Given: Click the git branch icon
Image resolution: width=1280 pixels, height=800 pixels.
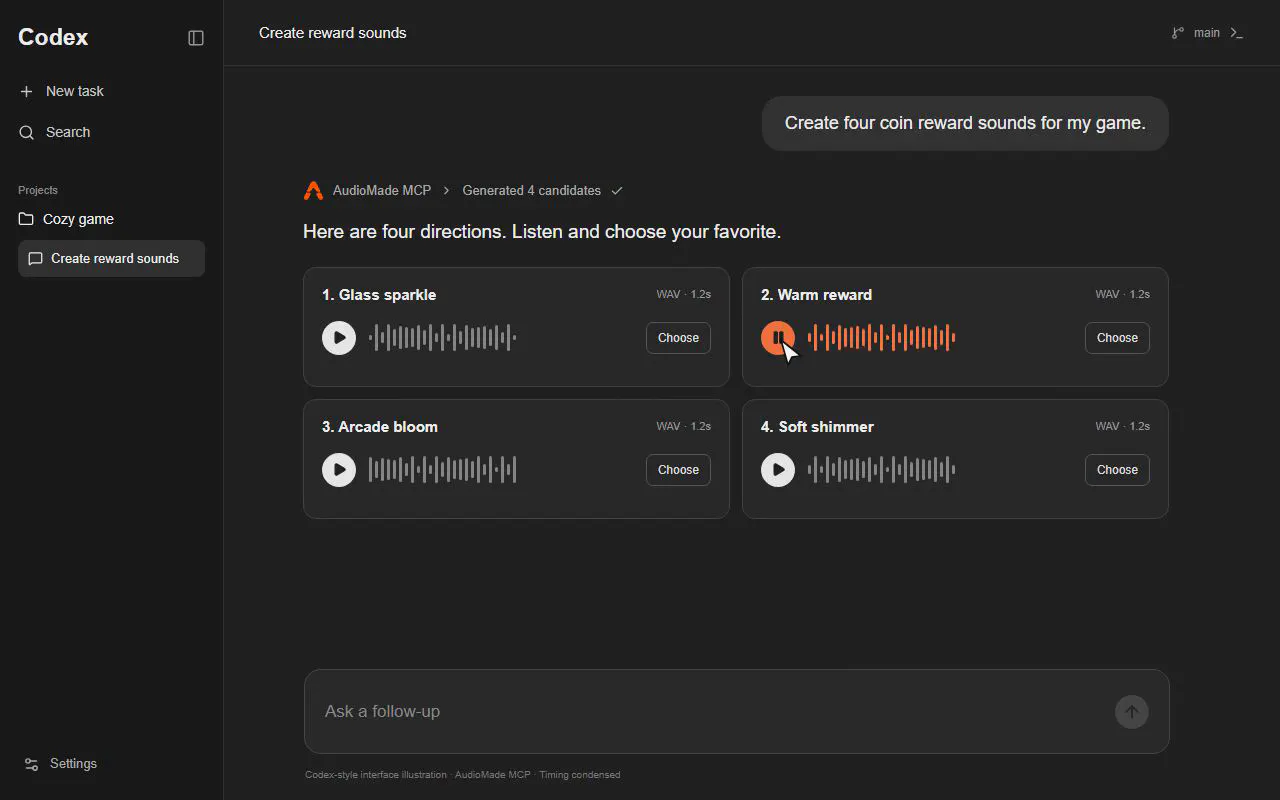Looking at the screenshot, I should pyautogui.click(x=1178, y=33).
